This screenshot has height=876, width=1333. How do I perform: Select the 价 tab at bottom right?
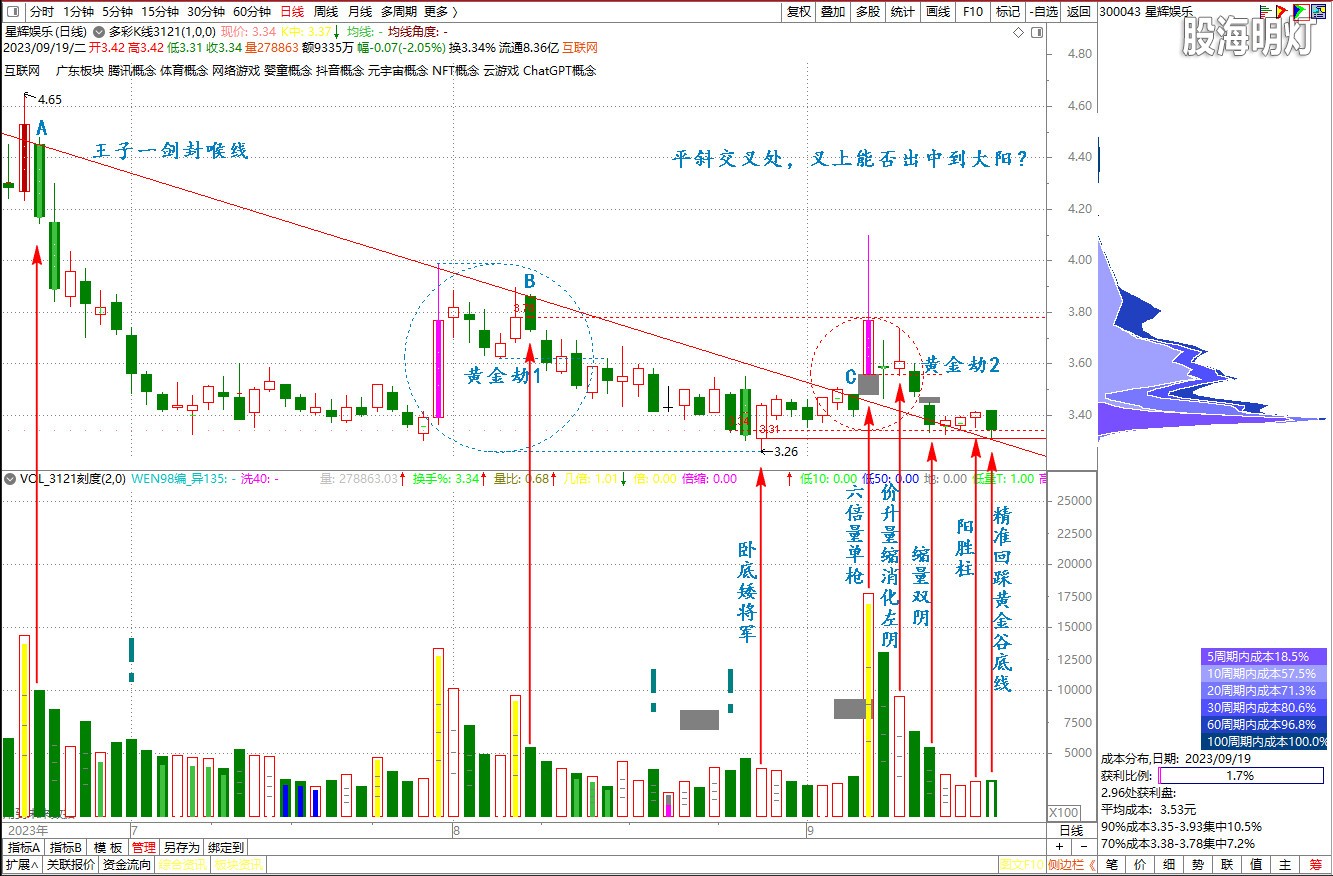(1141, 864)
